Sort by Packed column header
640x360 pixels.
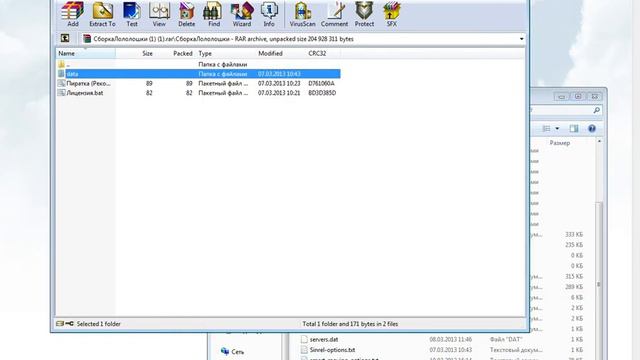(182, 53)
